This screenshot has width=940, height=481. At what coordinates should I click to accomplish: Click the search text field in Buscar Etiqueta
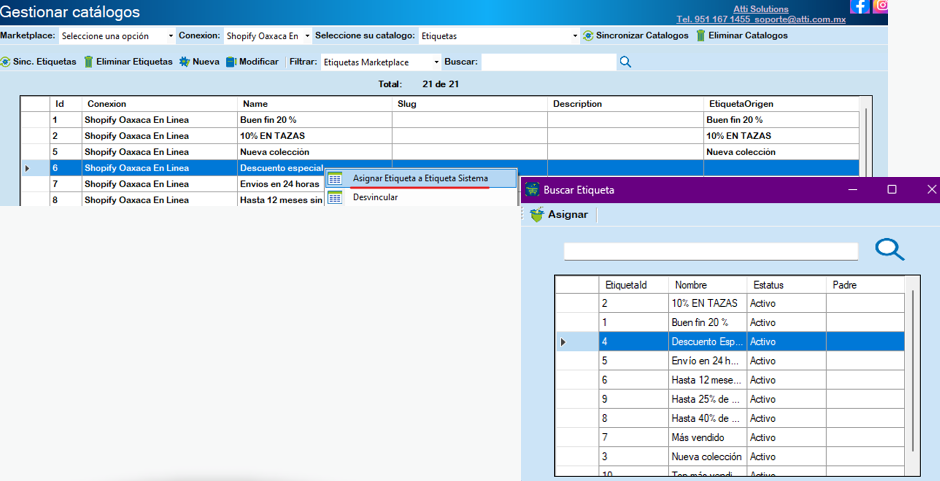tap(710, 251)
